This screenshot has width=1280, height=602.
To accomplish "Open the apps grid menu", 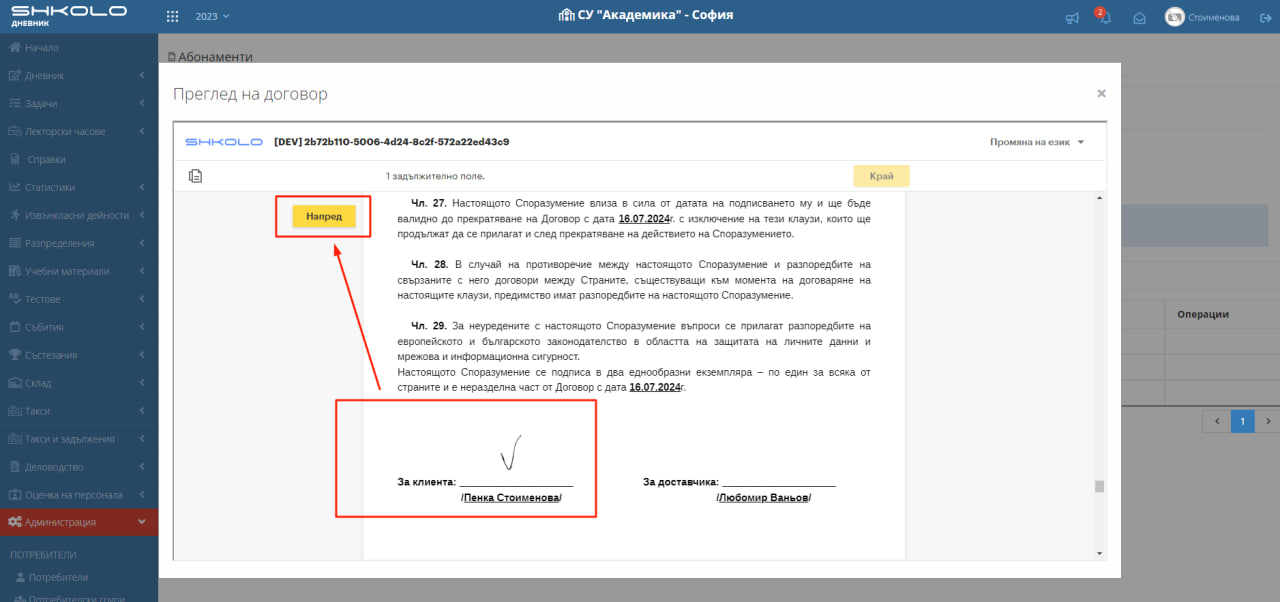I will (x=172, y=17).
